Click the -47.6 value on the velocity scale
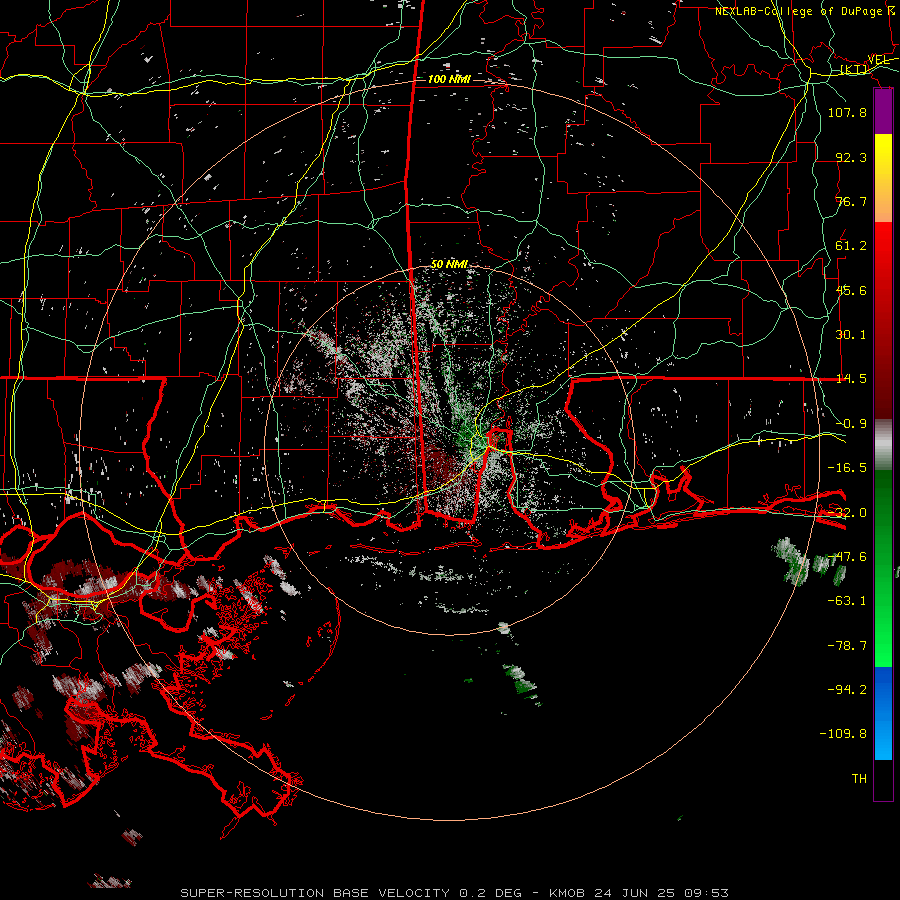Screen dimensions: 900x900 [x=847, y=557]
